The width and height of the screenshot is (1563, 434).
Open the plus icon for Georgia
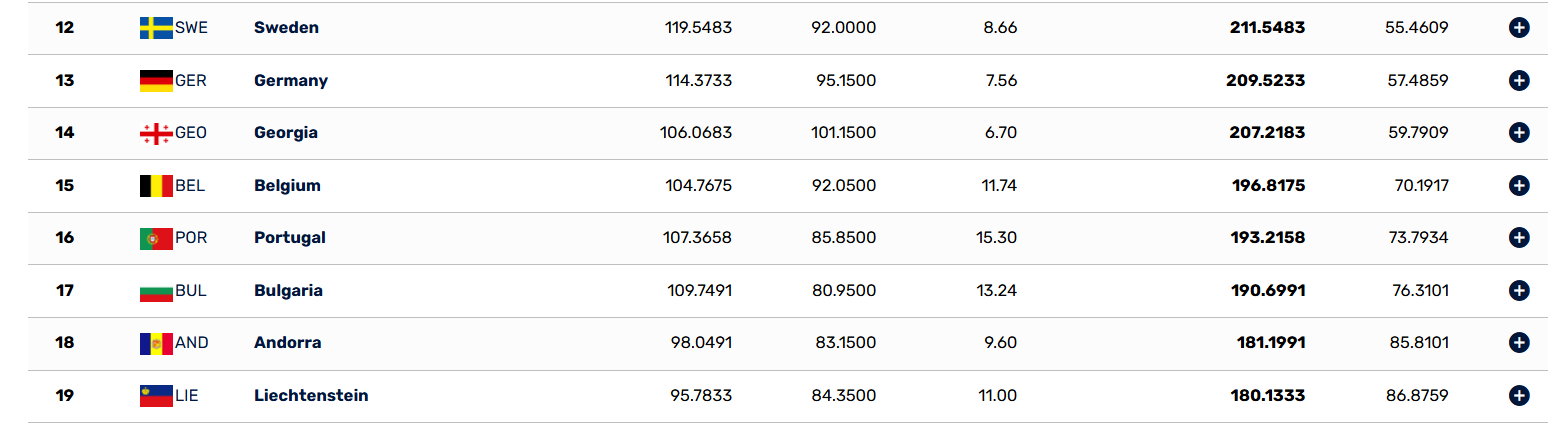[x=1519, y=133]
